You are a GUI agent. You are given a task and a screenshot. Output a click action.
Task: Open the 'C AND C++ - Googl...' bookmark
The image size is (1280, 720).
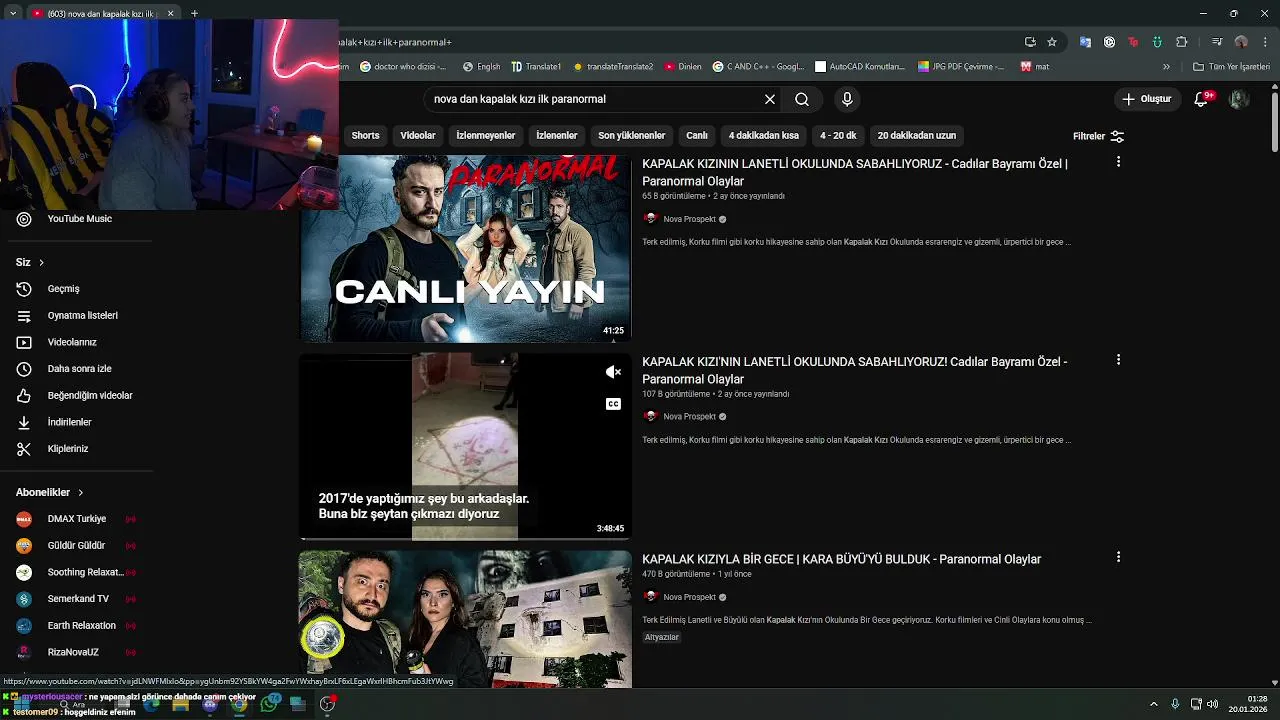(759, 67)
